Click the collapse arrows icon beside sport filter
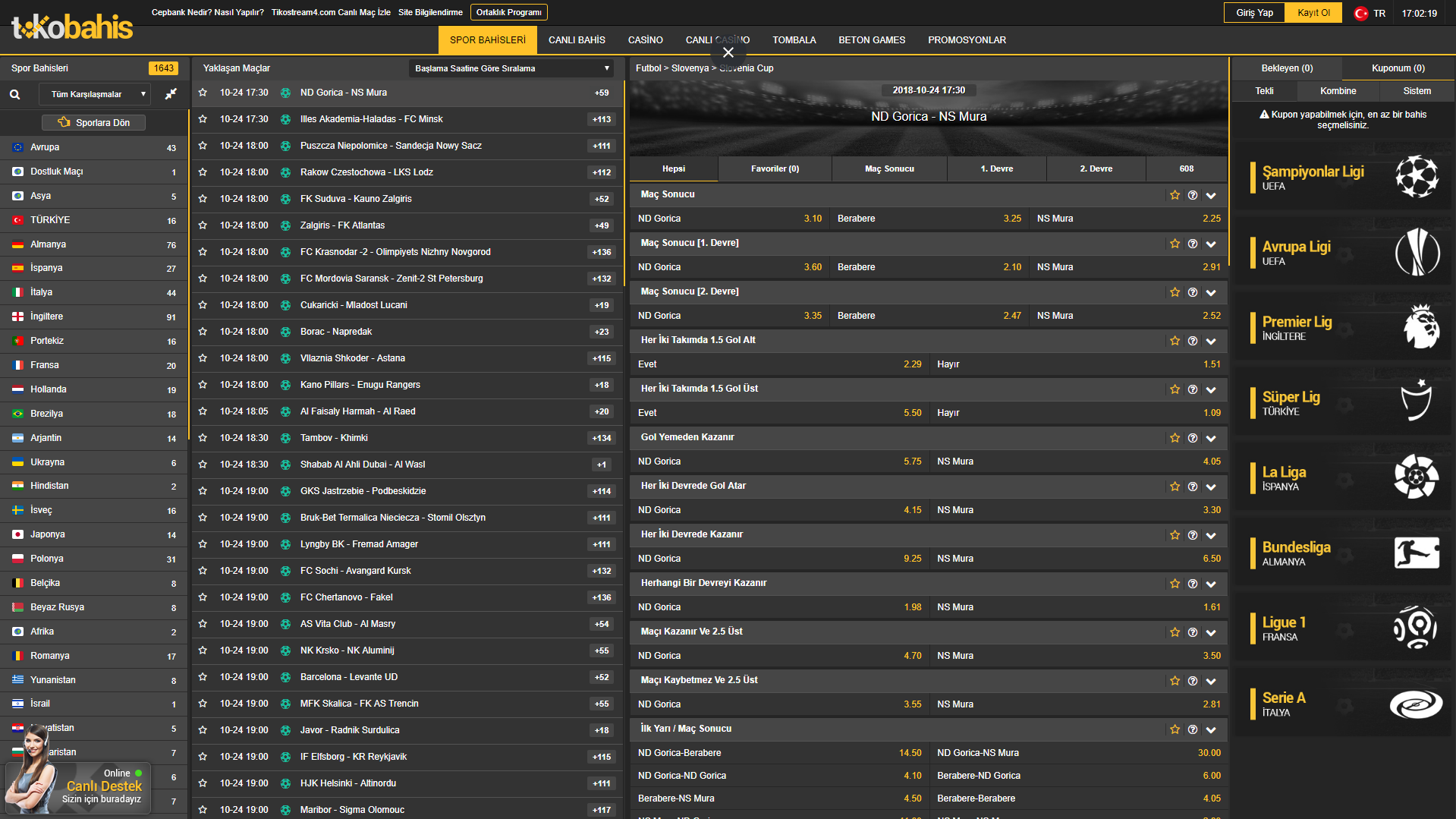1456x819 pixels. point(171,94)
